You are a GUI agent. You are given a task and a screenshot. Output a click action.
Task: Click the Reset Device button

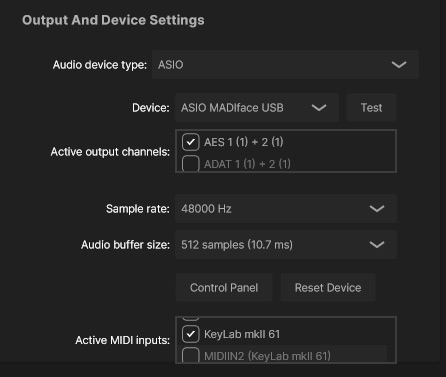(x=328, y=288)
